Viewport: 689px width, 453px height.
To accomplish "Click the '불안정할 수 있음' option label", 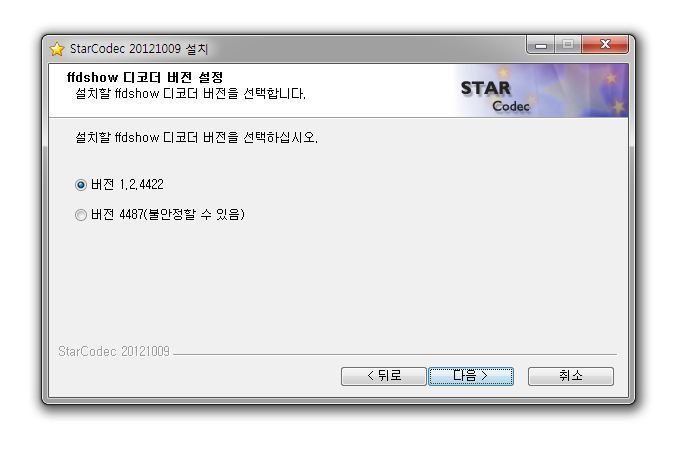I will 195,214.
